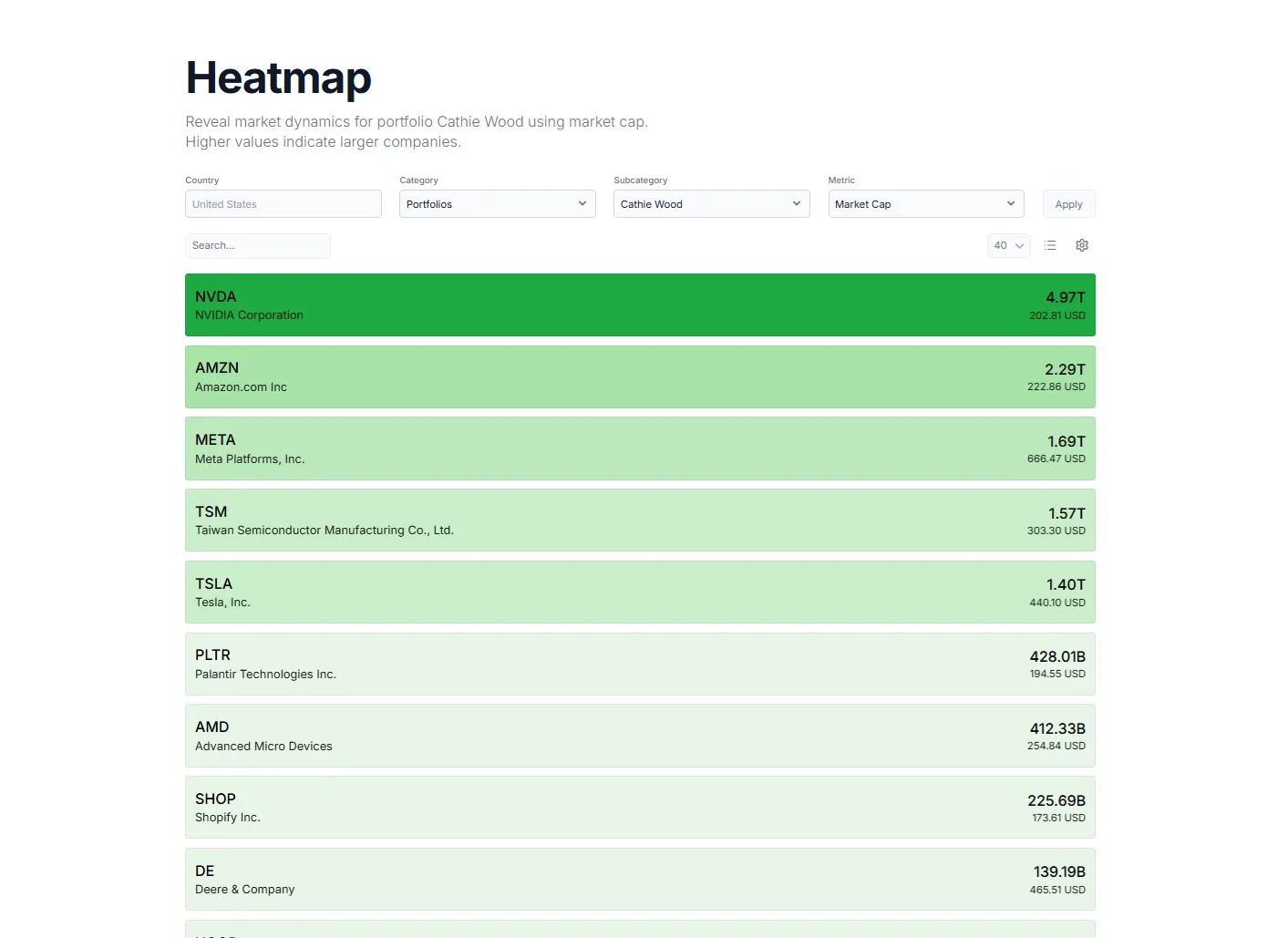Select the NVIDIA Corporation row
The width and height of the screenshot is (1288, 938).
point(638,304)
